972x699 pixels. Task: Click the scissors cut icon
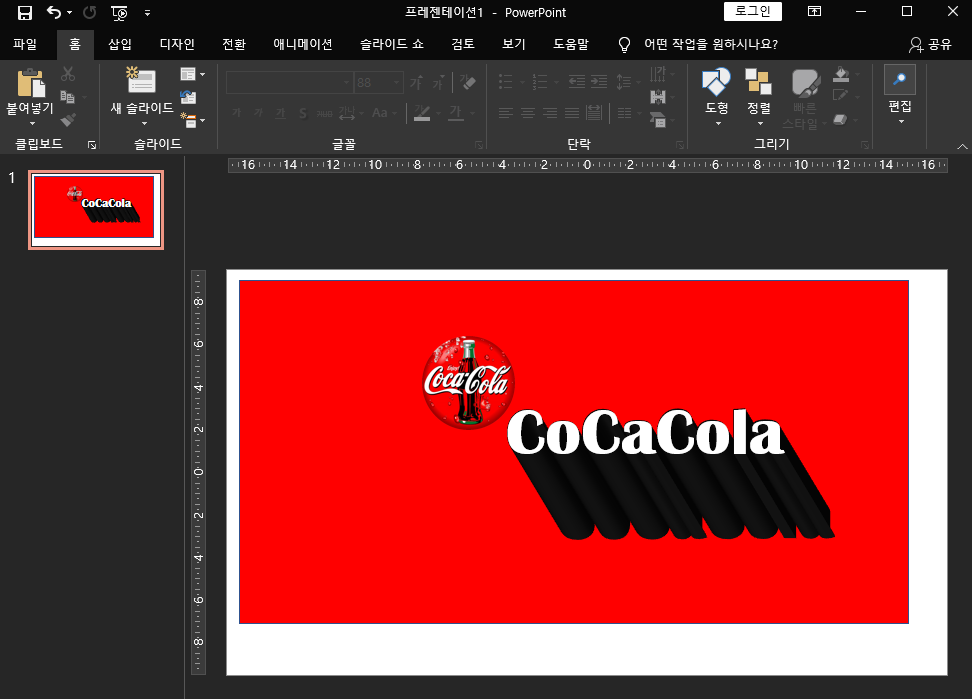[x=68, y=74]
